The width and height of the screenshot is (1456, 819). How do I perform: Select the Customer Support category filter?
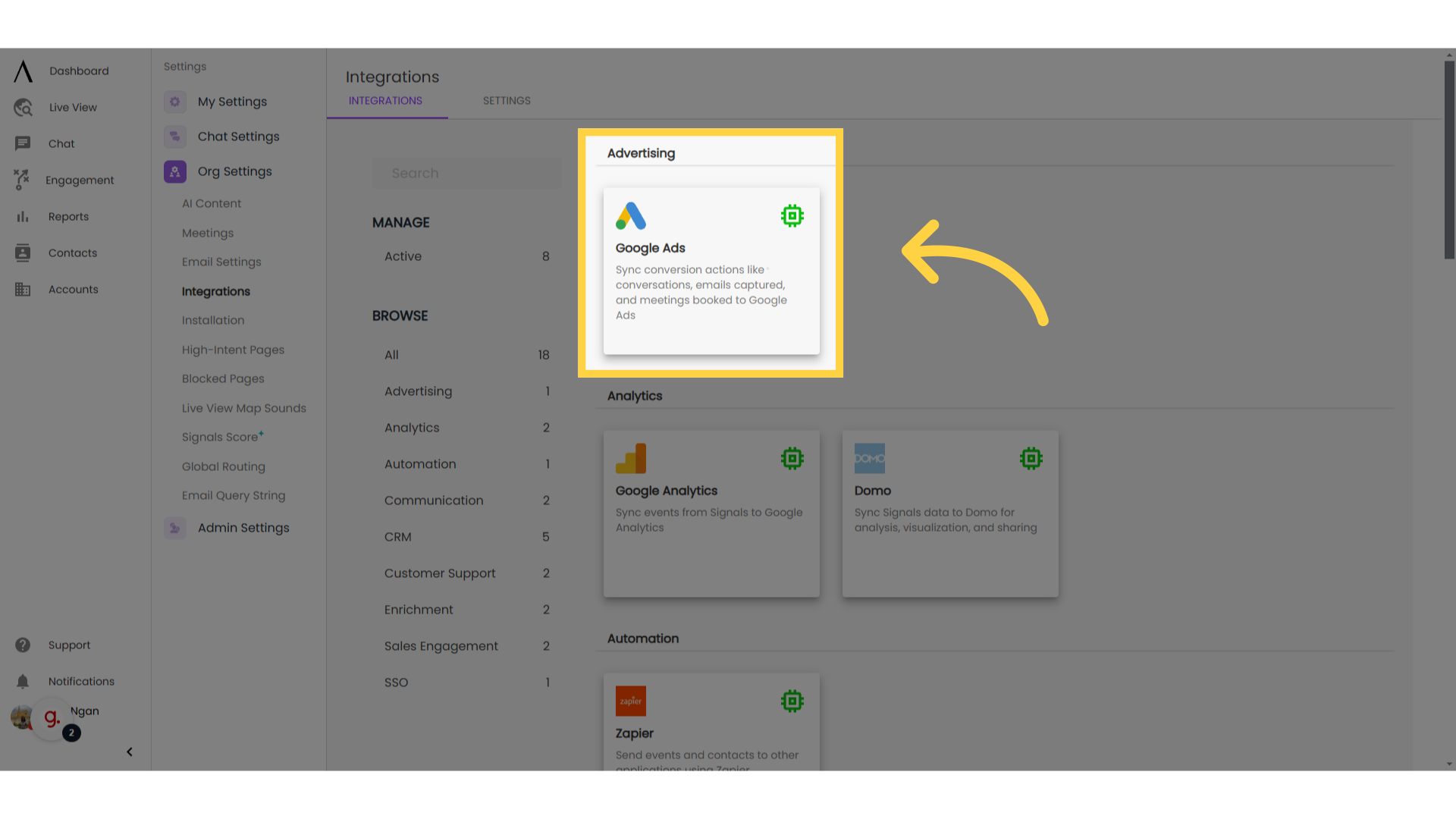(x=467, y=573)
